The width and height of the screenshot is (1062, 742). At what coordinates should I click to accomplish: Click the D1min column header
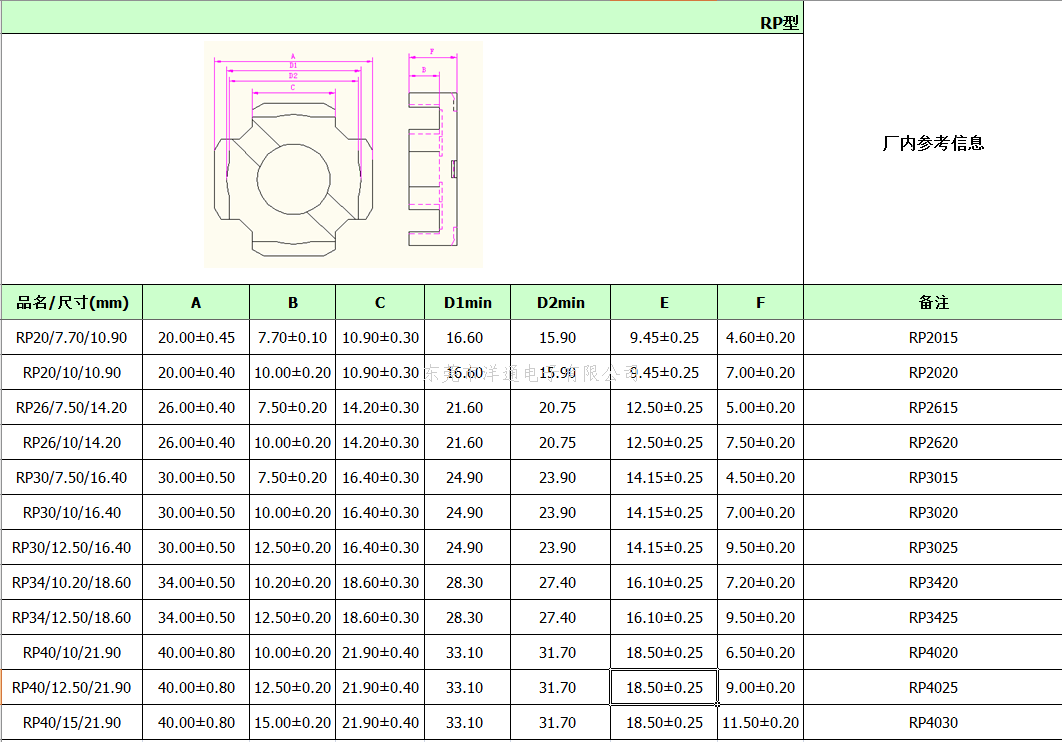click(x=467, y=303)
